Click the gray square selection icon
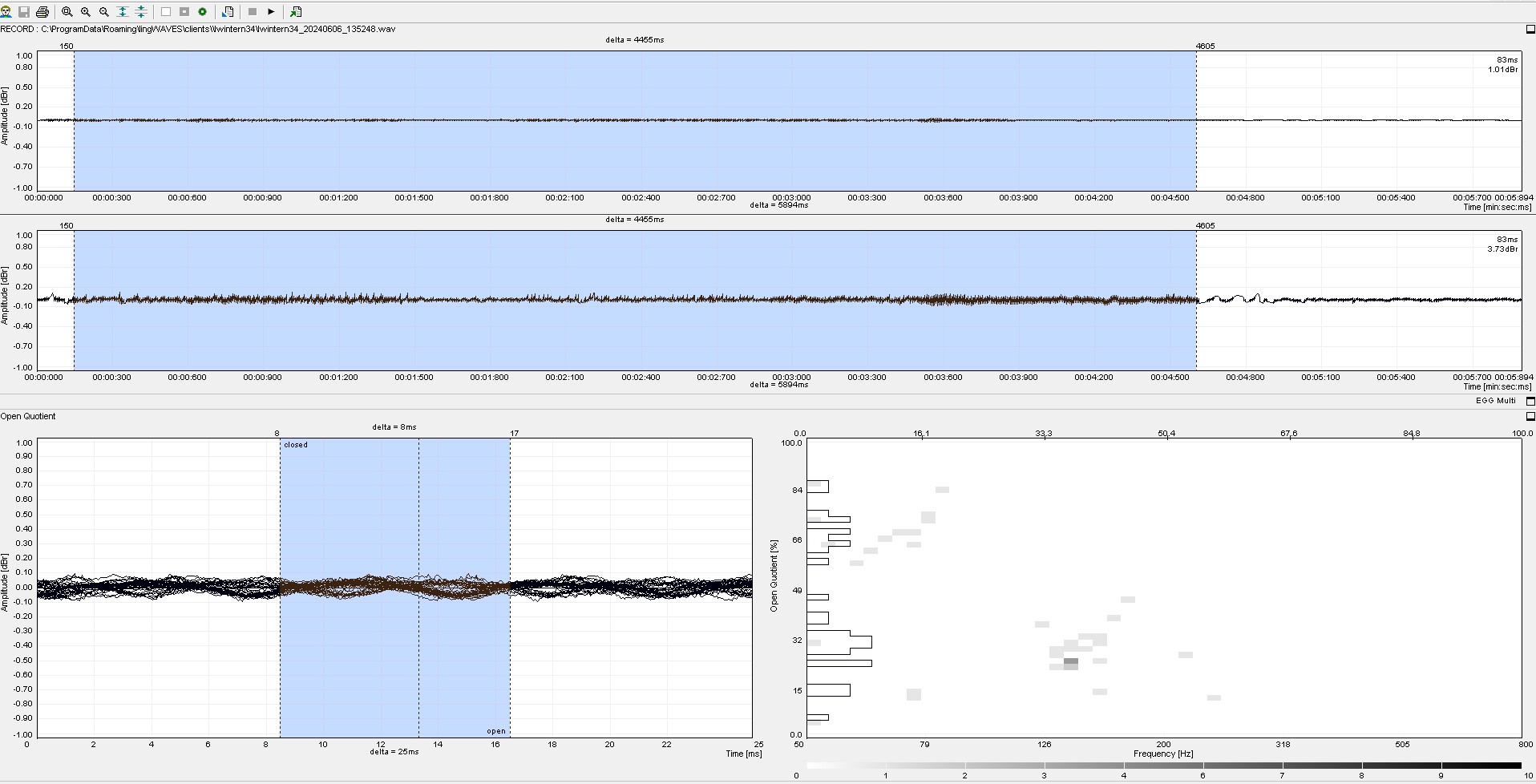Viewport: 1536px width, 784px height. (184, 12)
